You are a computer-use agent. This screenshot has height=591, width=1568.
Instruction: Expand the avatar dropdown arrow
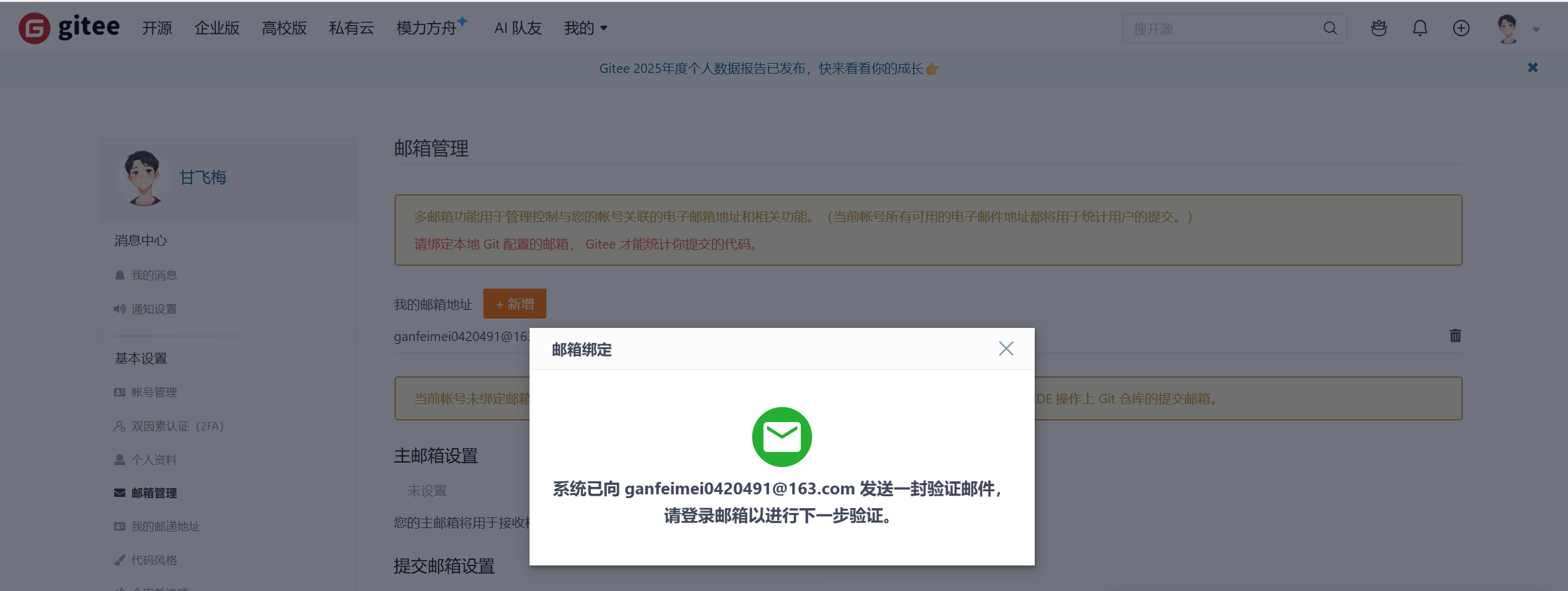coord(1536,30)
